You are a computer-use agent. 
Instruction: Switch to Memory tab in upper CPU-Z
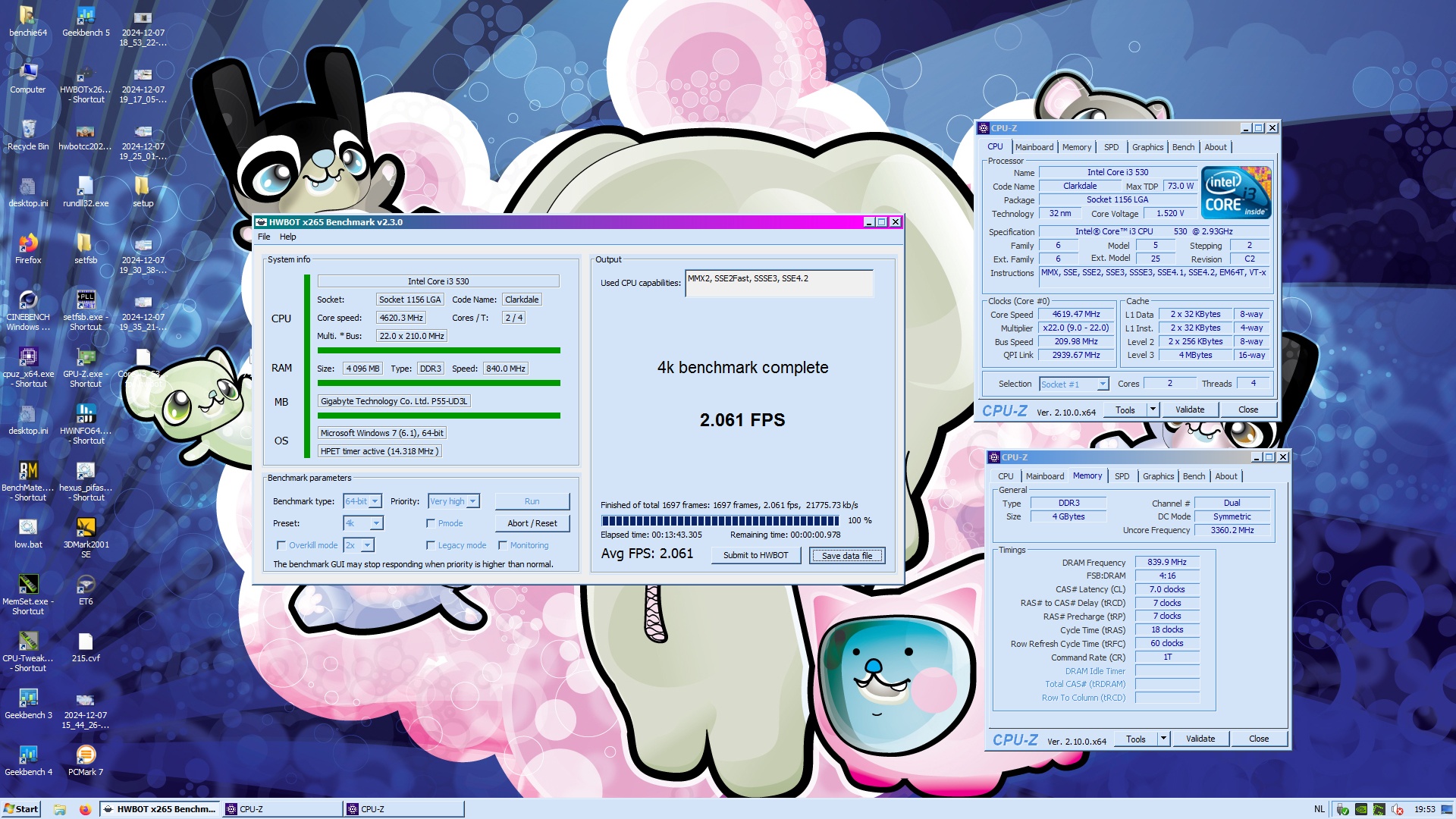pos(1077,147)
